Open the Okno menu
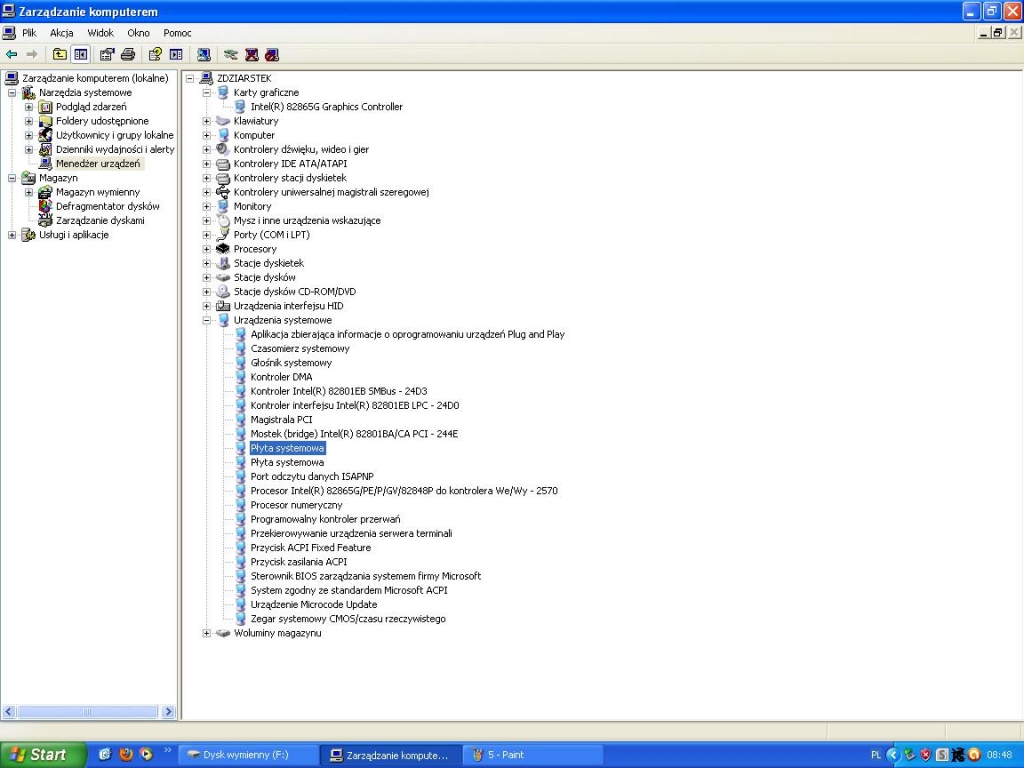Image resolution: width=1024 pixels, height=768 pixels. [x=138, y=33]
